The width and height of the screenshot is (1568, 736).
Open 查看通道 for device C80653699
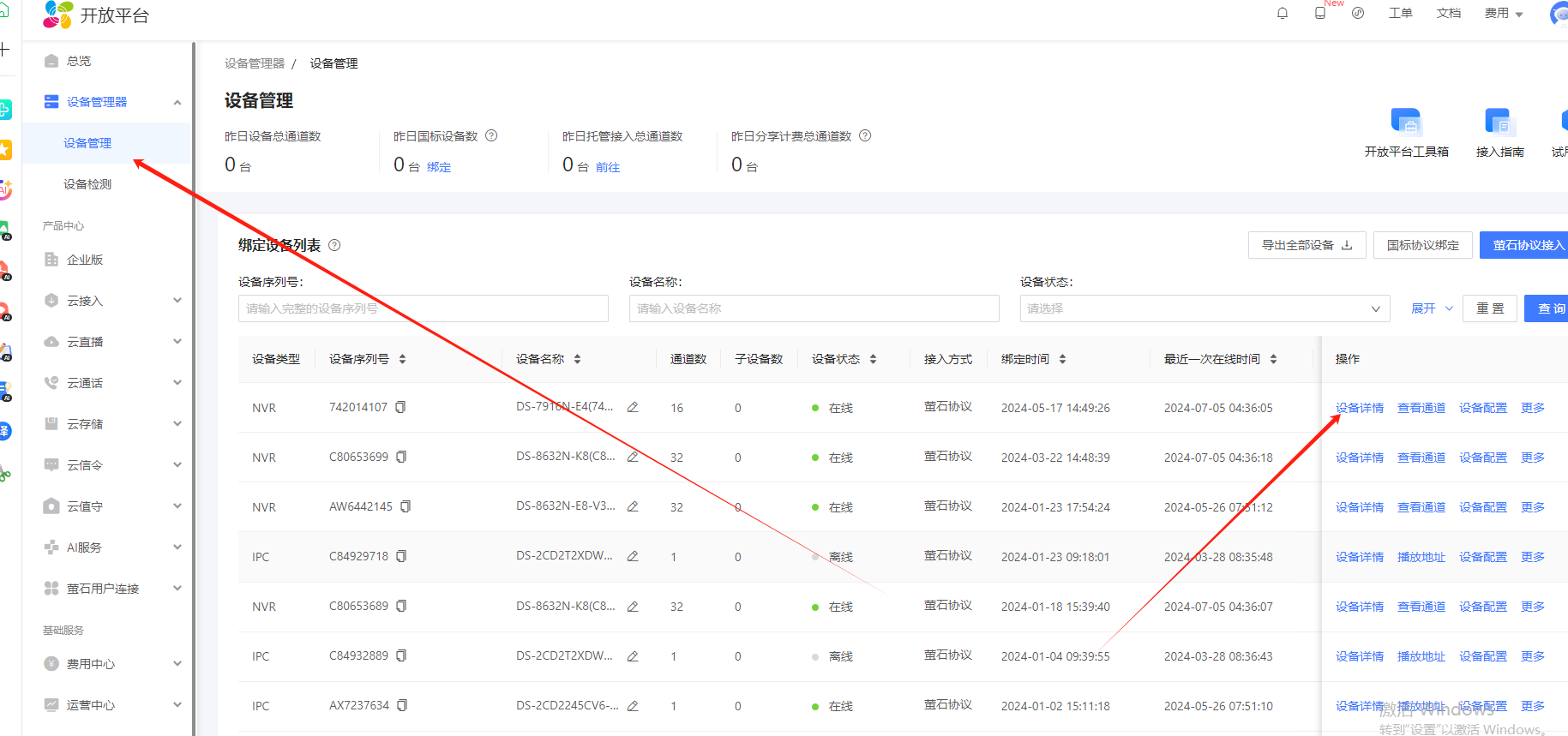(x=1421, y=458)
